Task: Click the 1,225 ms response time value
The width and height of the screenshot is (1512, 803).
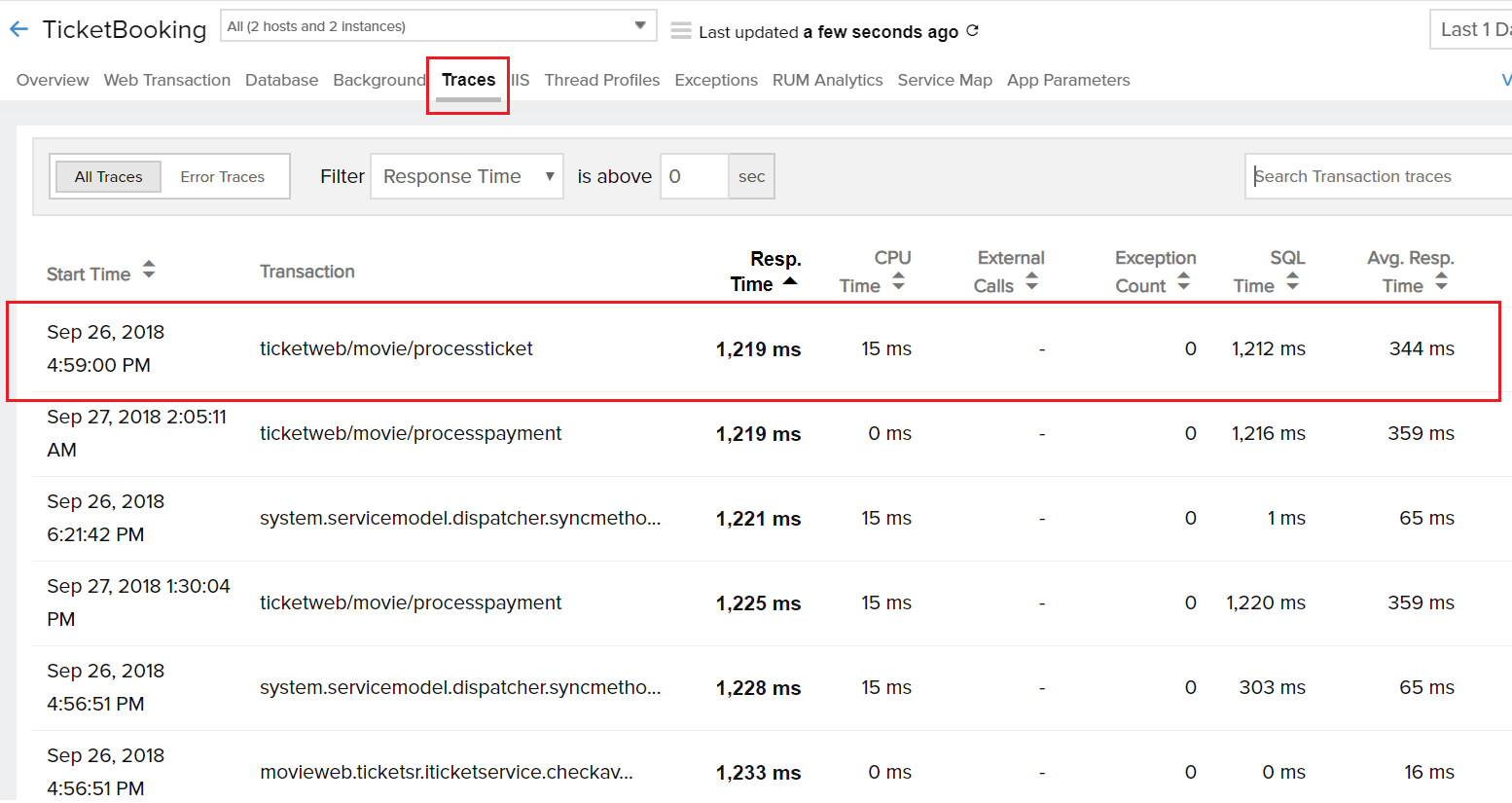Action: (759, 603)
